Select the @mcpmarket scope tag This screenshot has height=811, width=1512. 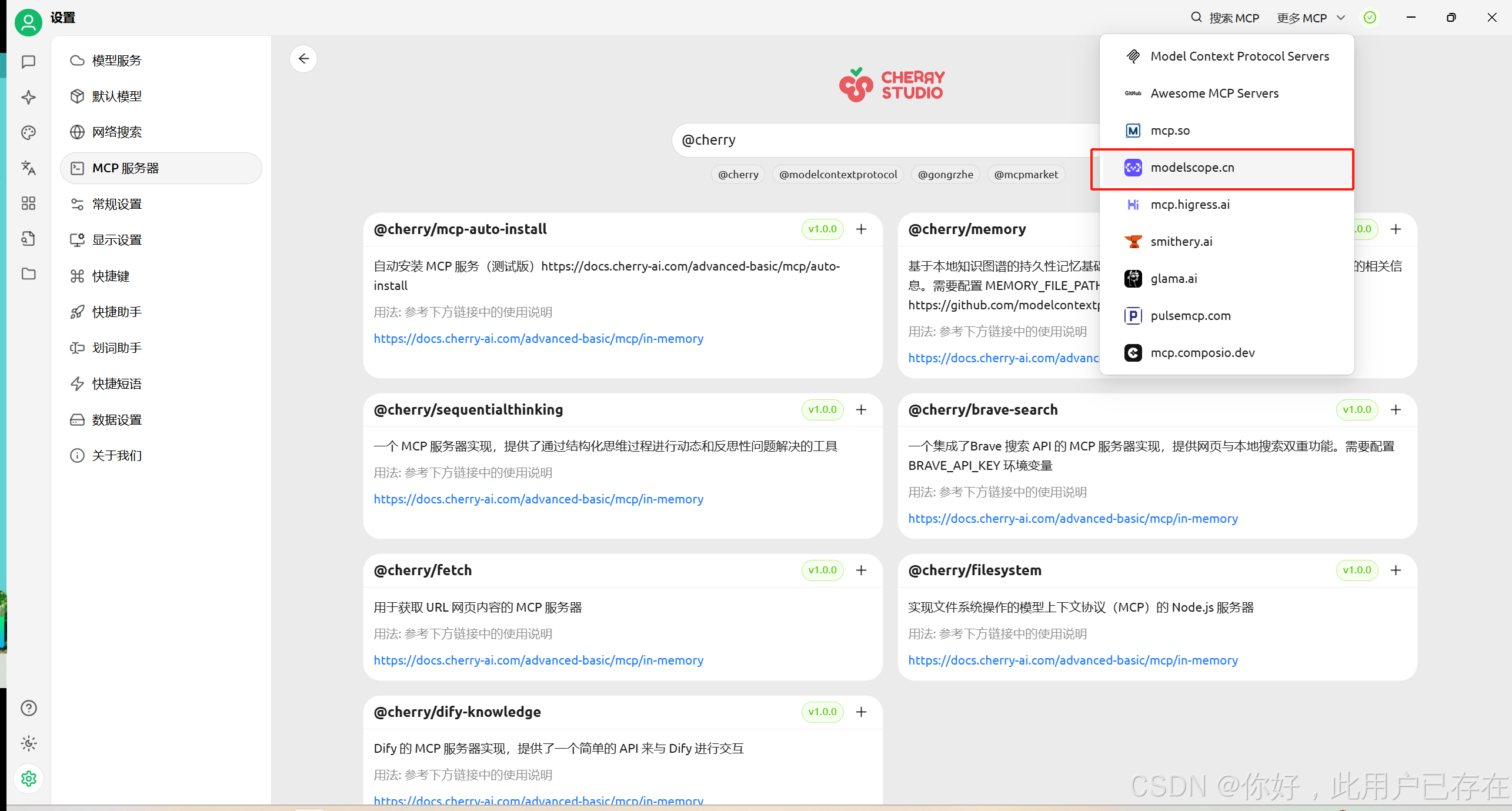click(x=1026, y=174)
